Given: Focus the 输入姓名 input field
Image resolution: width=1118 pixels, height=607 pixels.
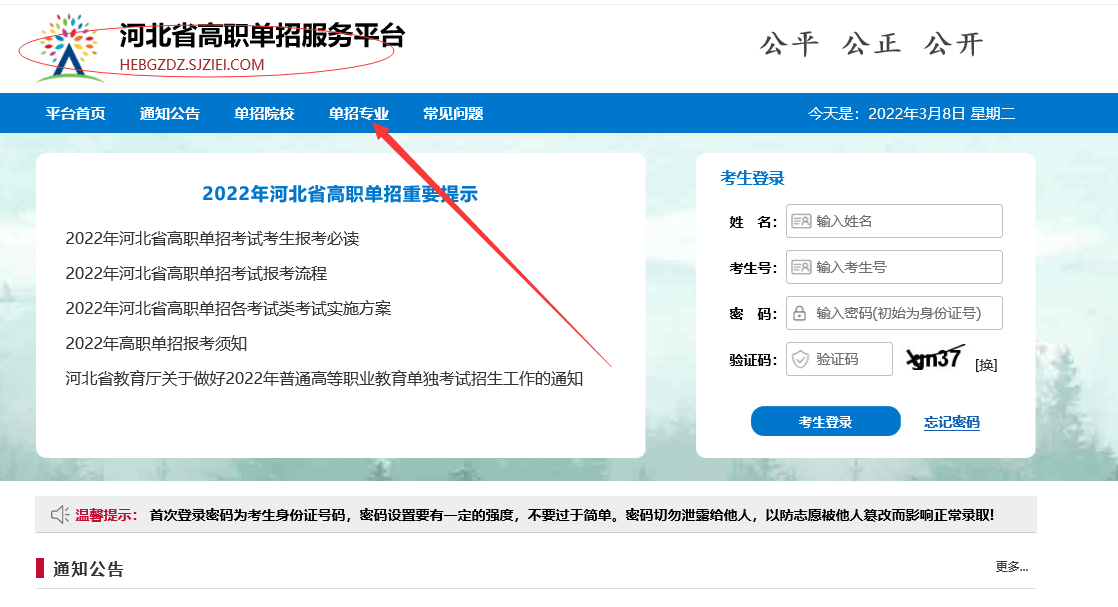Looking at the screenshot, I should pyautogui.click(x=894, y=221).
